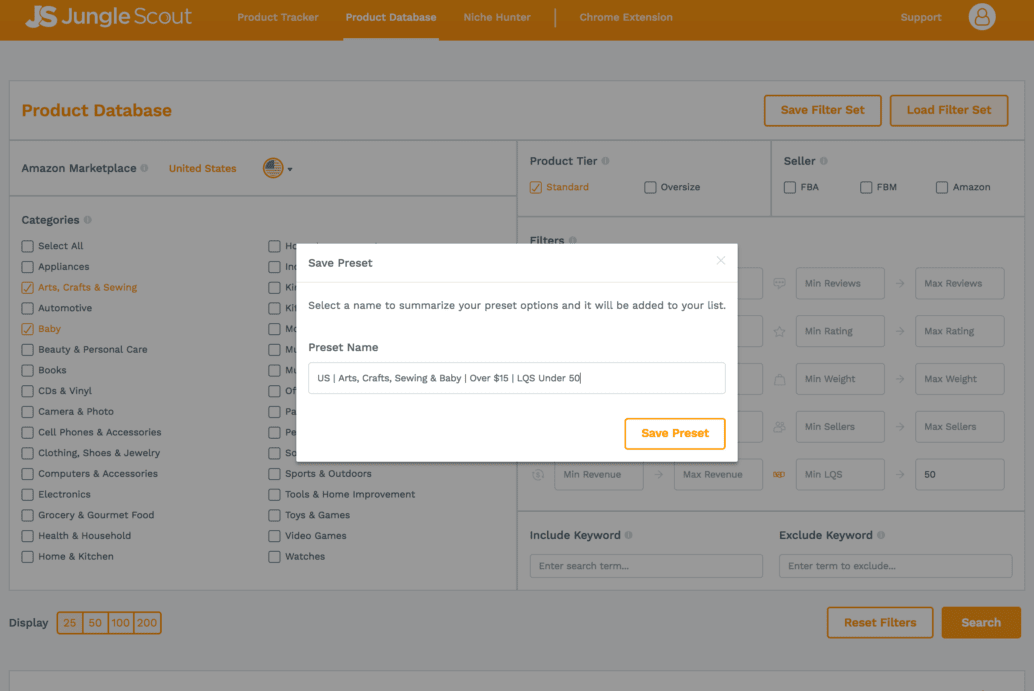Click the sellers icon beside Min Sellers
Image resolution: width=1034 pixels, height=691 pixels.
[780, 426]
